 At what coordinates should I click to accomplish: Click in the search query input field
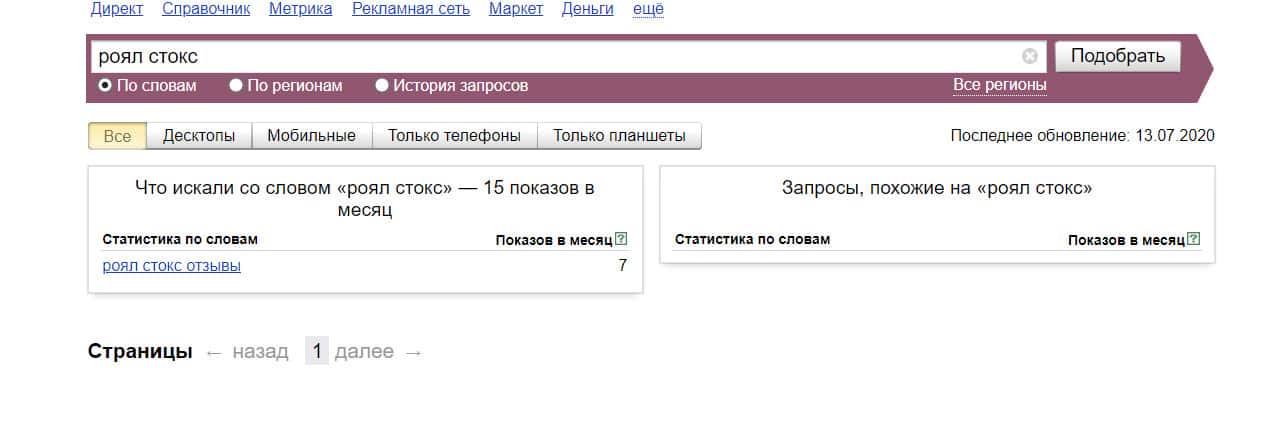550,56
